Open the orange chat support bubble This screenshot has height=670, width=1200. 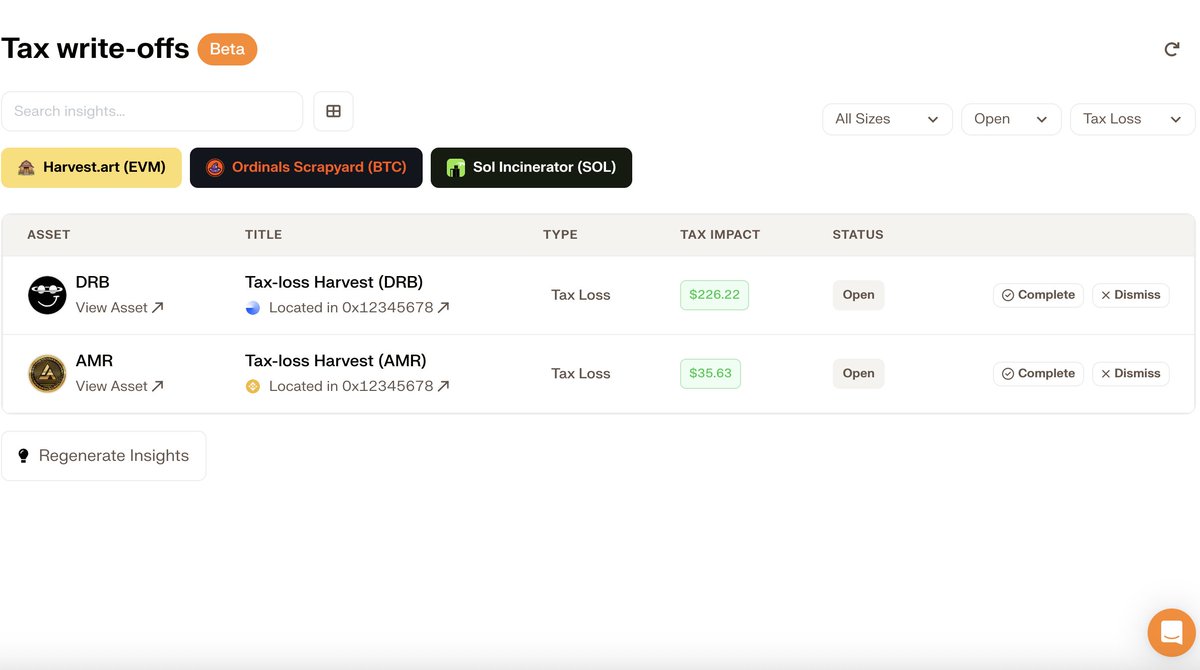pos(1171,632)
